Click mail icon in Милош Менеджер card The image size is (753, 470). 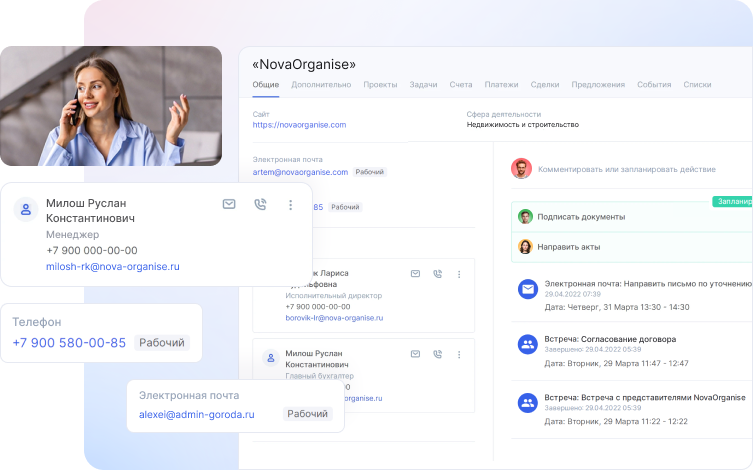coord(229,204)
